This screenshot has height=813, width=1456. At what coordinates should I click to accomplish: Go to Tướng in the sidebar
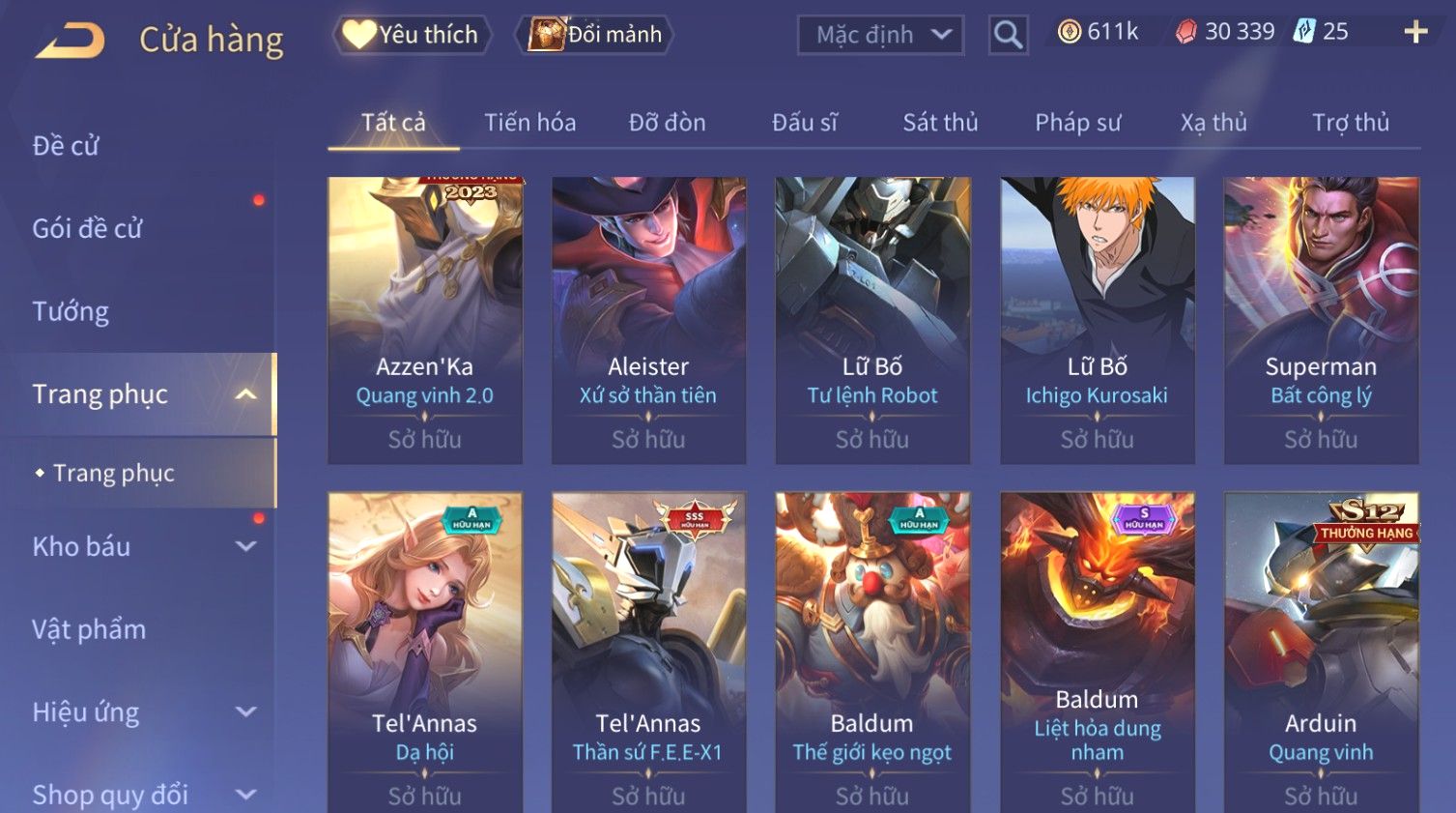pos(71,311)
